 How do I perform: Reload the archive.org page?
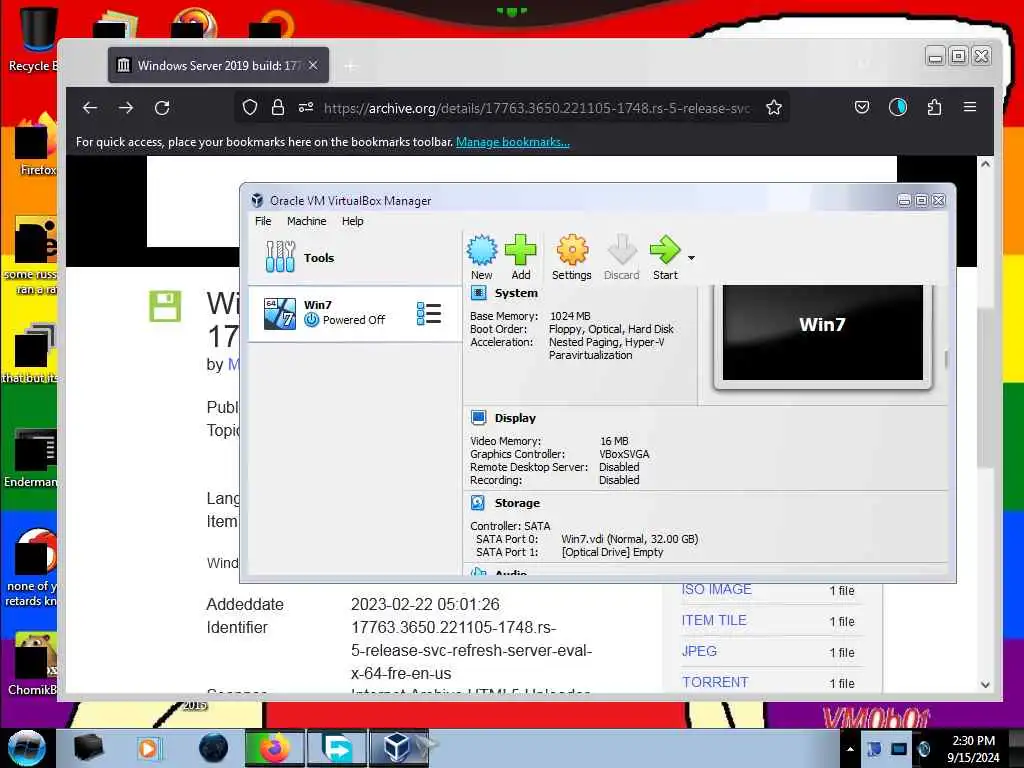162,108
